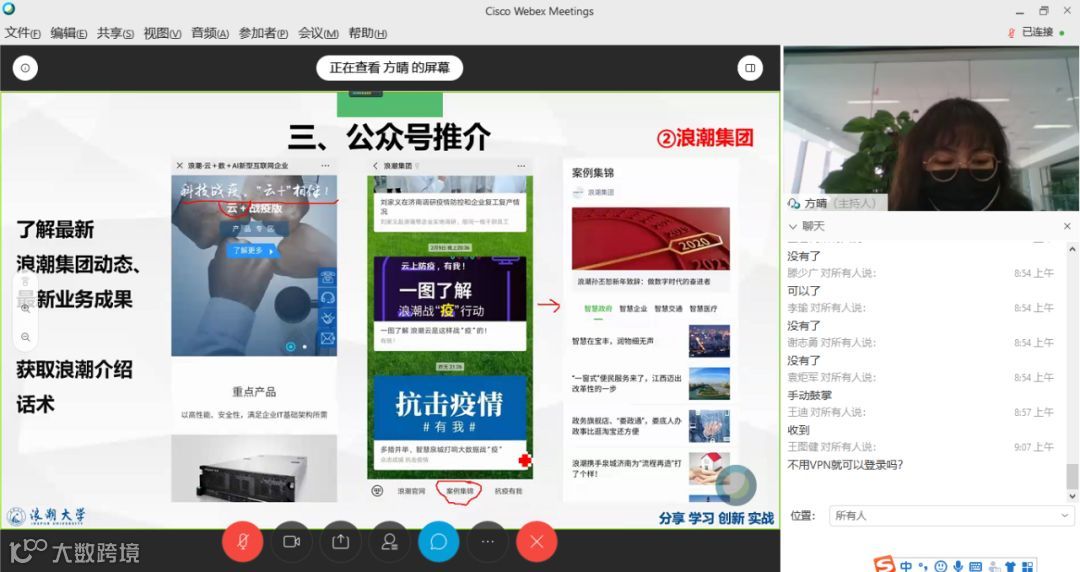The width and height of the screenshot is (1080, 572).
Task: Click the Sogou input method S icon
Action: [884, 565]
